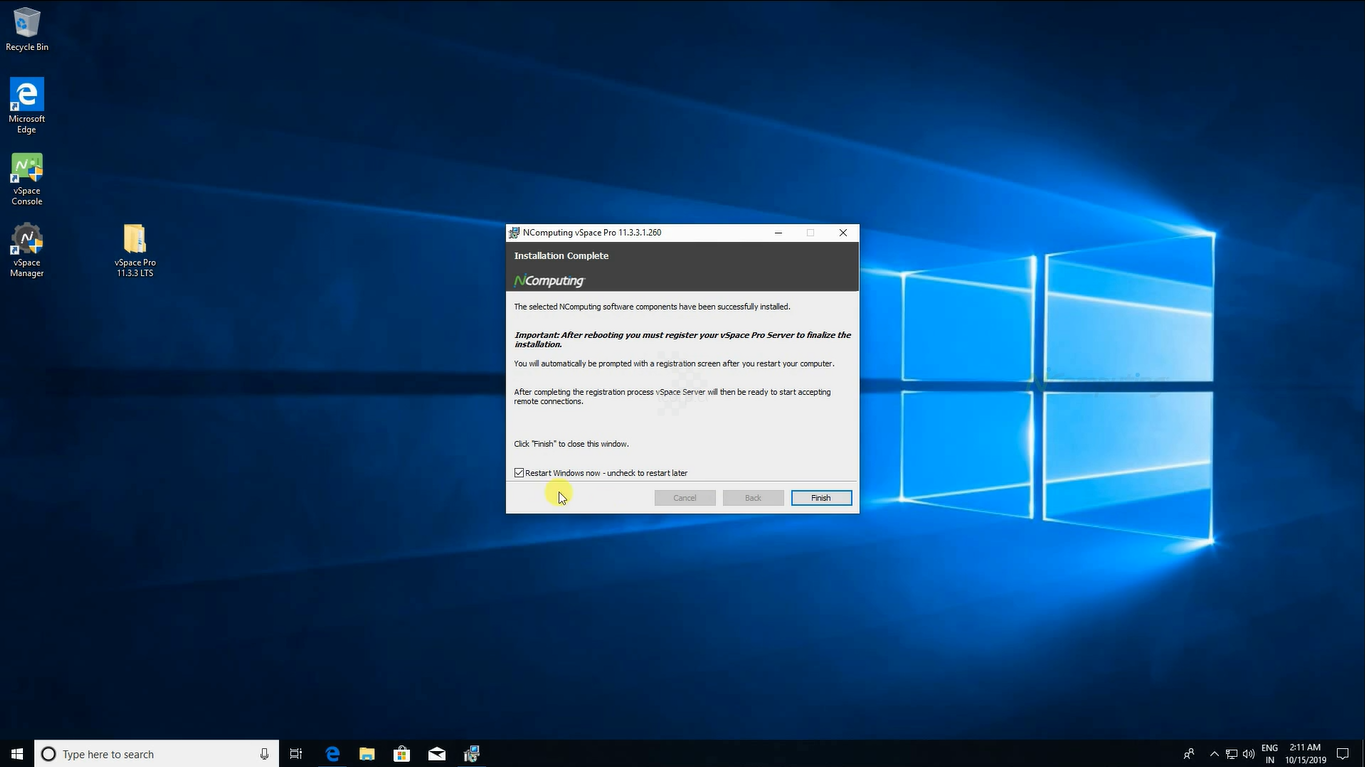1365x767 pixels.
Task: Open File Explorer from the taskbar
Action: click(x=367, y=754)
